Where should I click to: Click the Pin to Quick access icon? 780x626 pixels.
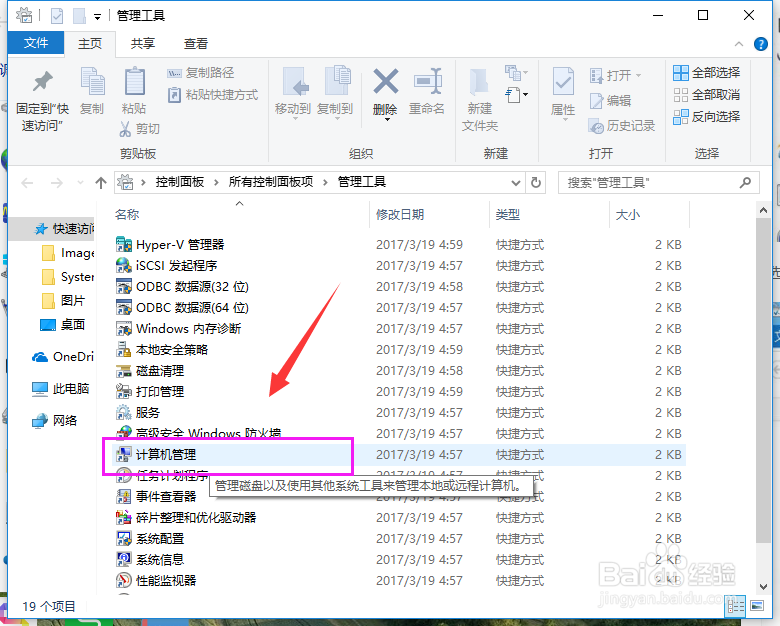[x=42, y=82]
